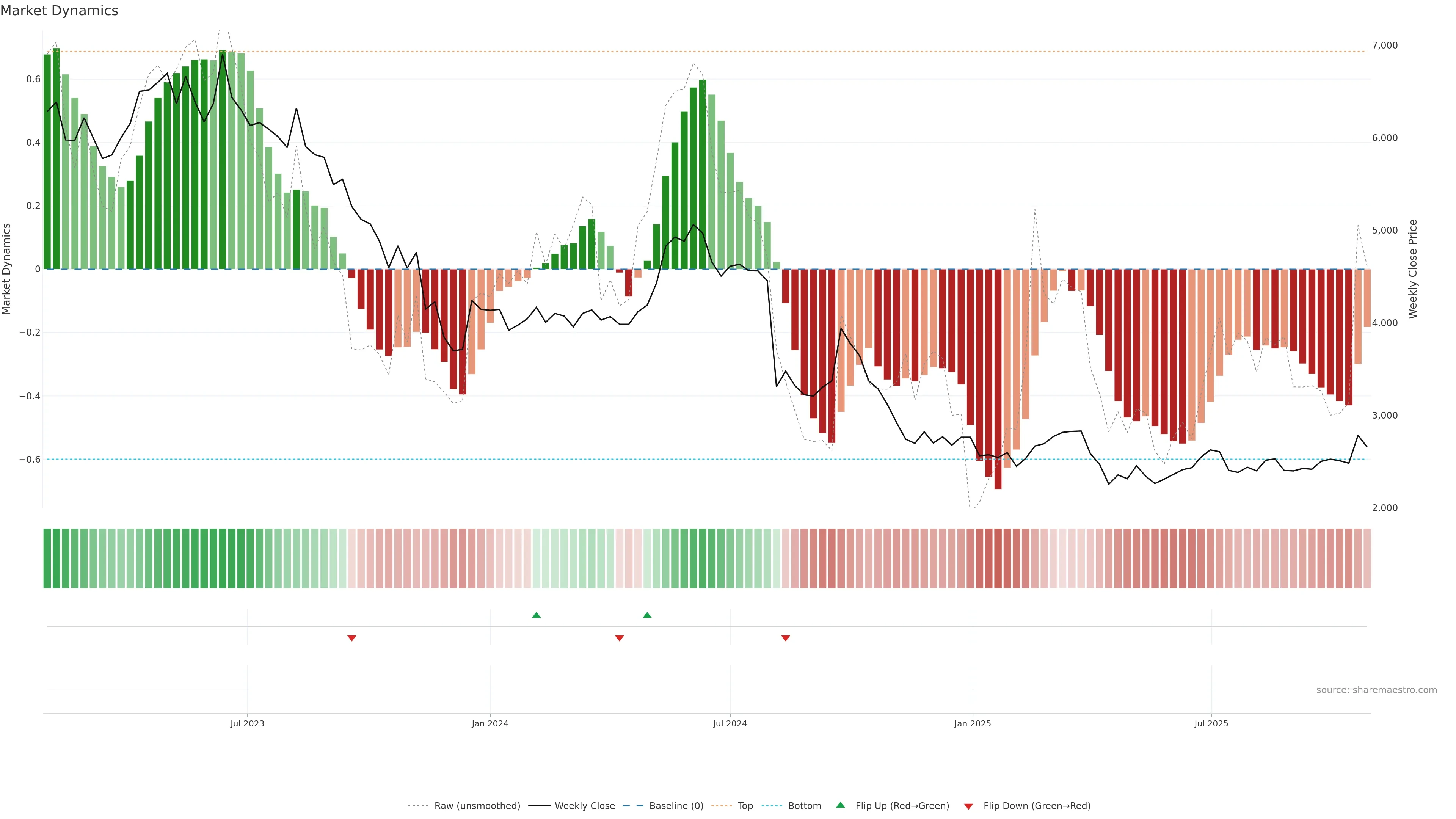Click the first red flip-down triangle marker
This screenshot has height=819, width=1456.
pyautogui.click(x=351, y=638)
